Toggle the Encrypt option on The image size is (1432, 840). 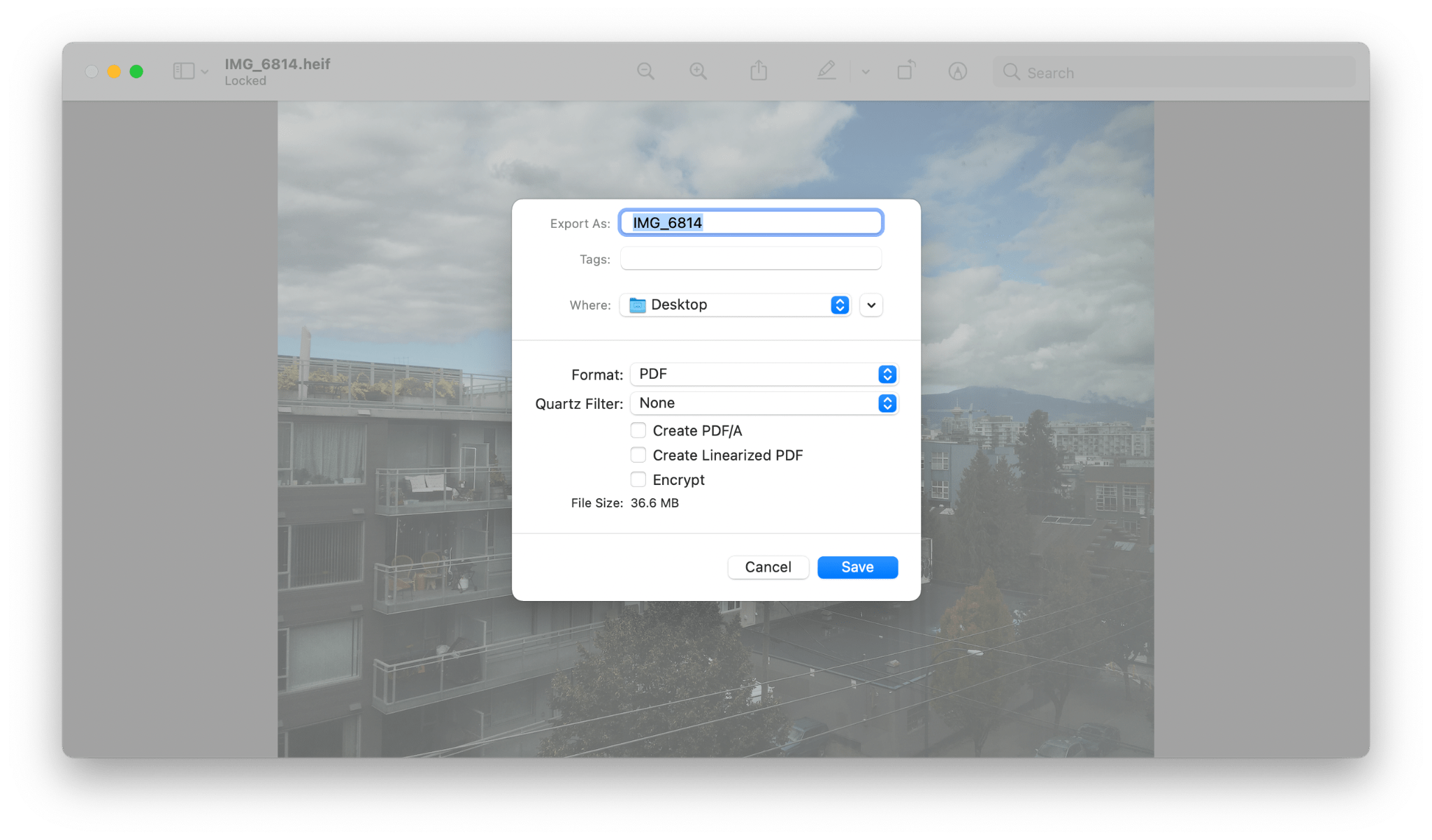pyautogui.click(x=636, y=479)
